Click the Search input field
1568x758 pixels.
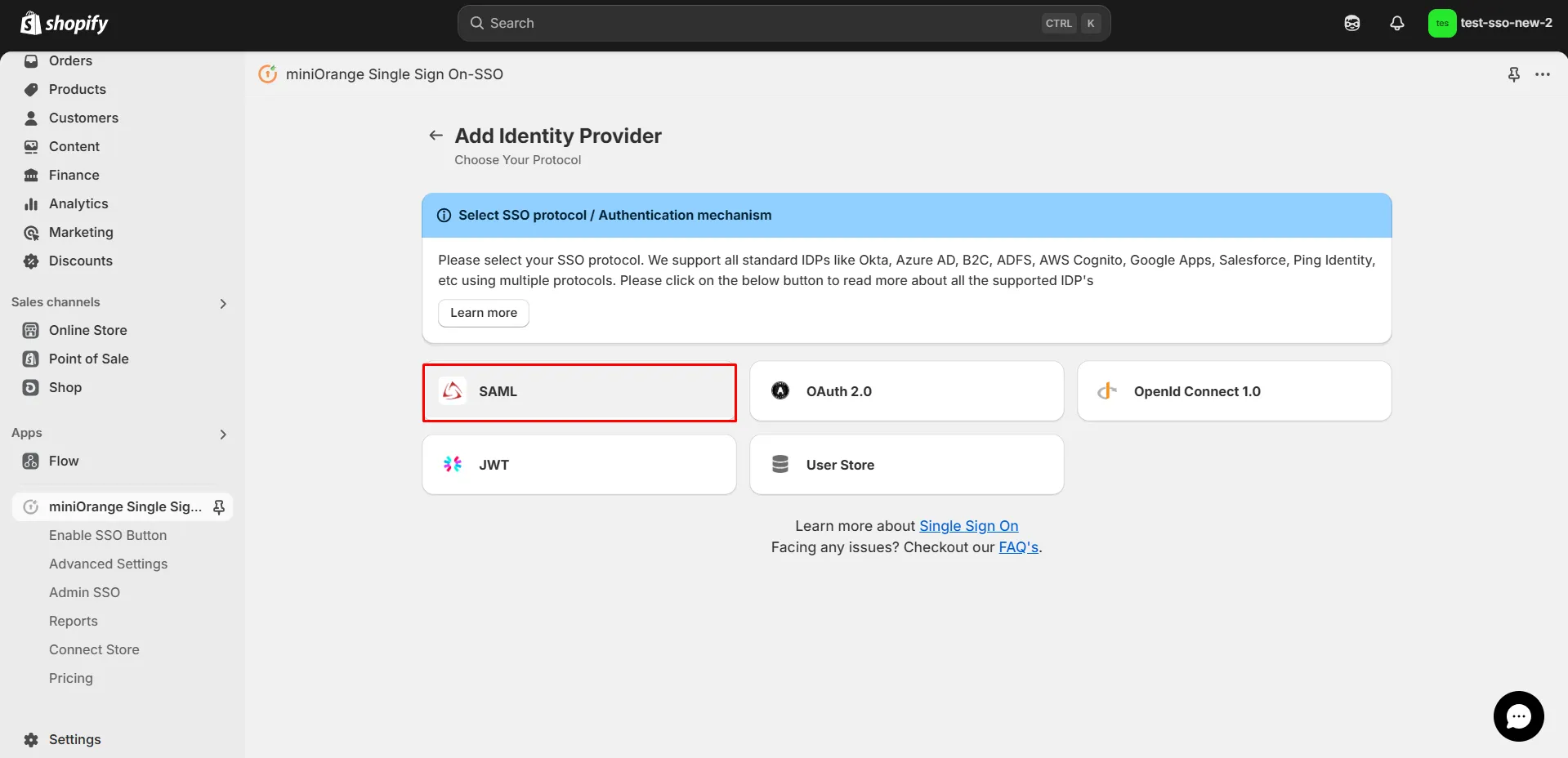click(784, 23)
